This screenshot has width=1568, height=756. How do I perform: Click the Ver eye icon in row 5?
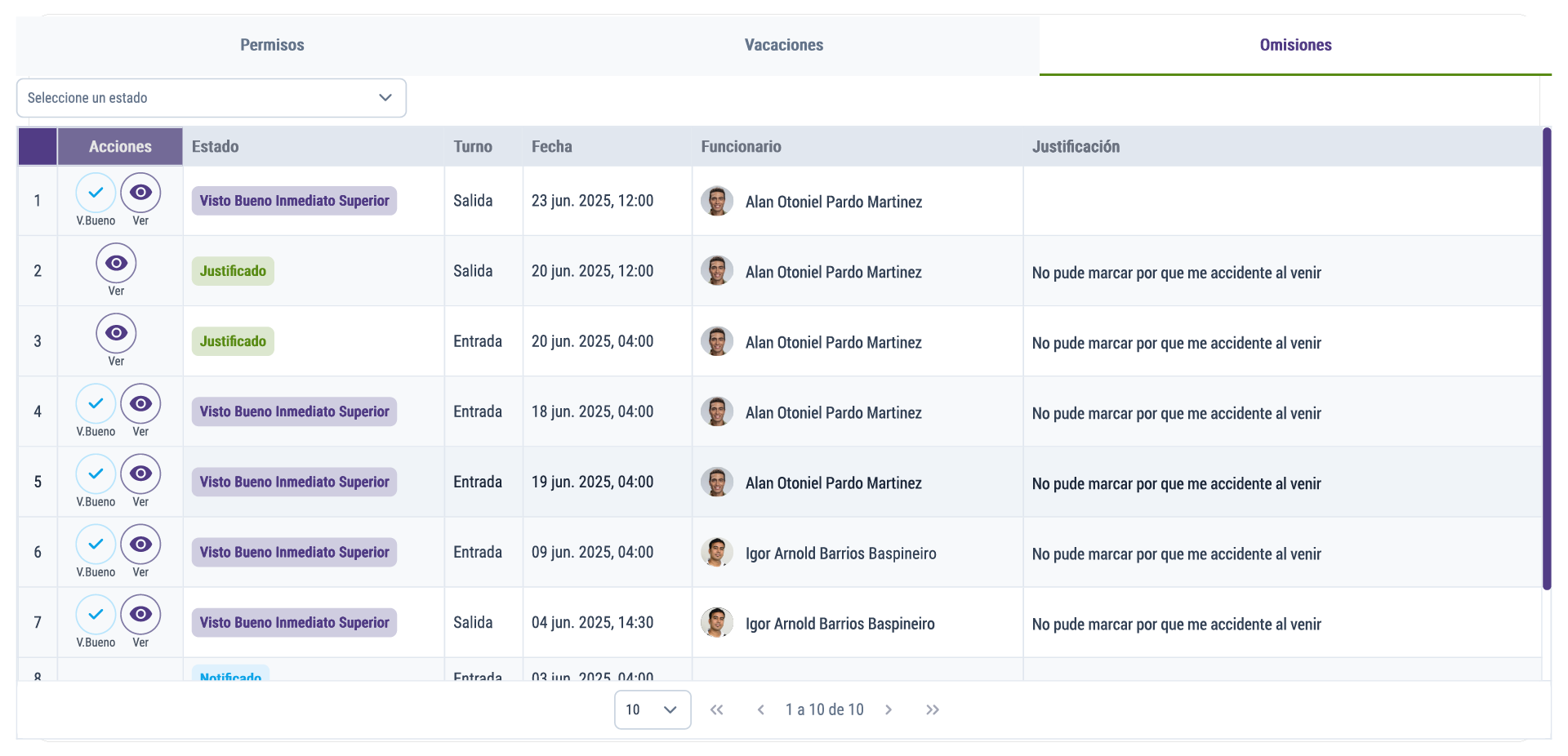(140, 474)
